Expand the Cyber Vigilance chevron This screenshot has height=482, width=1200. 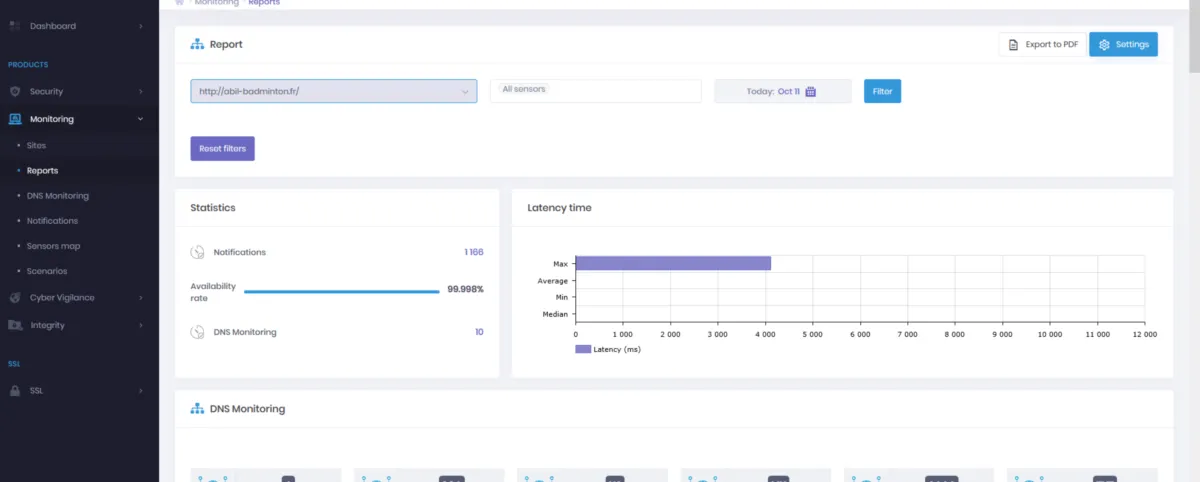(x=140, y=297)
